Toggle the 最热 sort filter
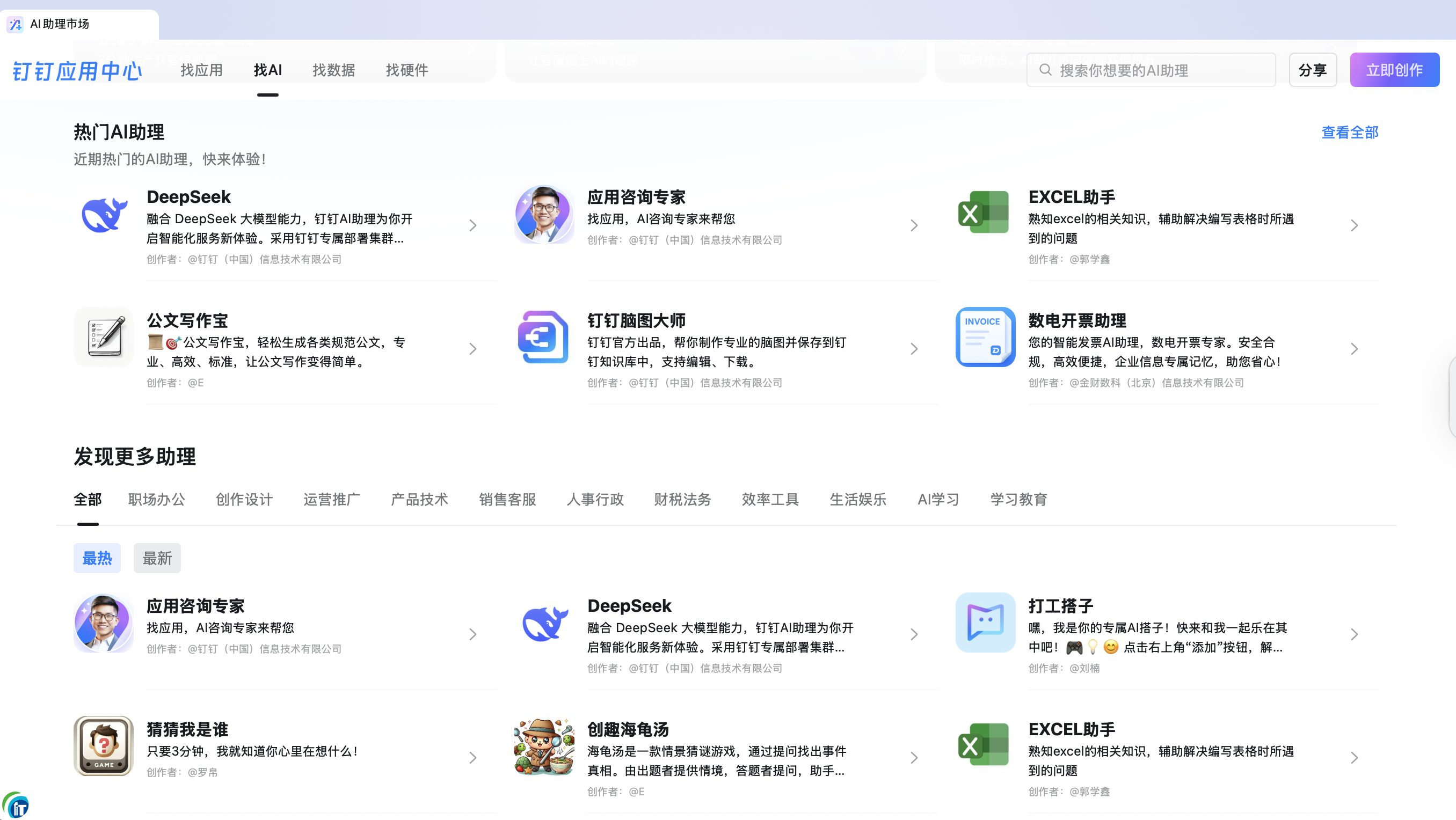The height and width of the screenshot is (820, 1456). pos(97,558)
